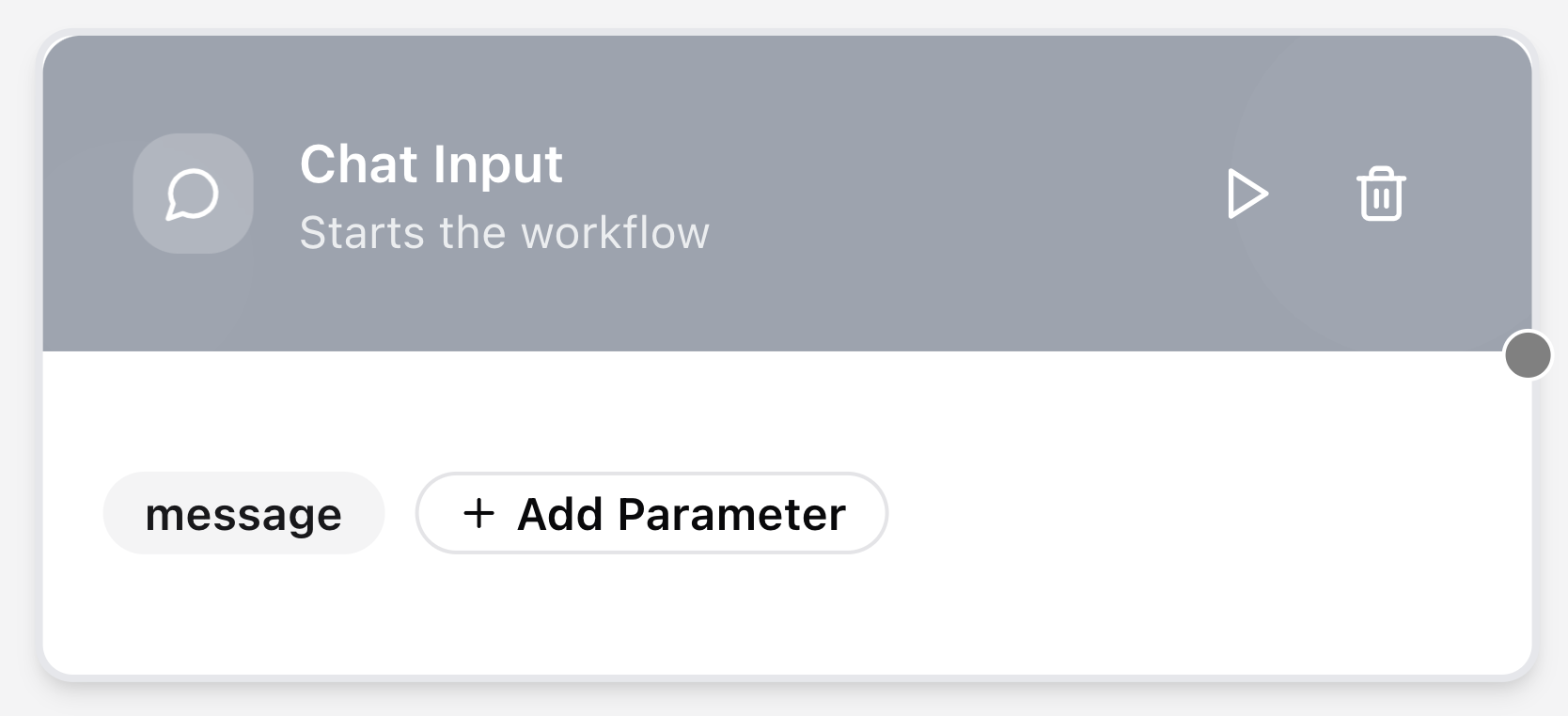Image resolution: width=1568 pixels, height=716 pixels.
Task: Click the plus icon beside Add Parameter
Action: pos(478,513)
